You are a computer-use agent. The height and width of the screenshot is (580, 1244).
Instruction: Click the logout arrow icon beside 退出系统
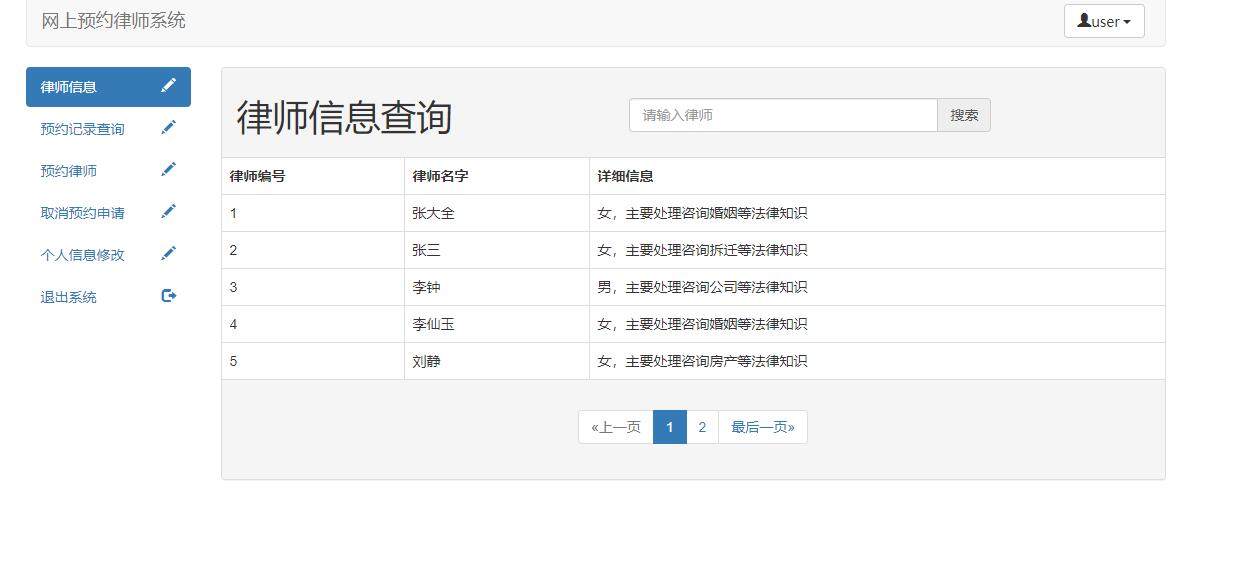tap(169, 296)
